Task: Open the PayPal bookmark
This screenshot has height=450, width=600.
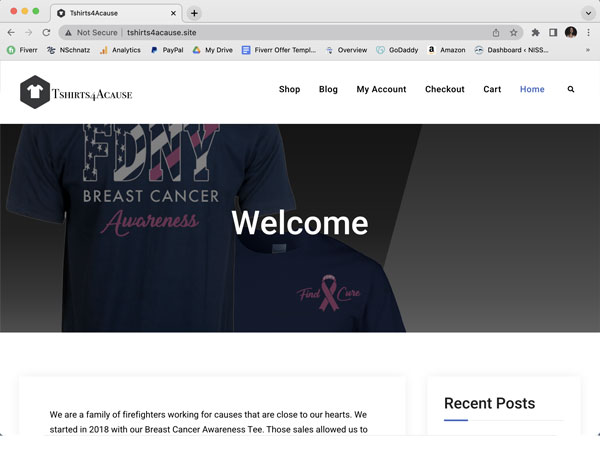Action: [x=167, y=50]
